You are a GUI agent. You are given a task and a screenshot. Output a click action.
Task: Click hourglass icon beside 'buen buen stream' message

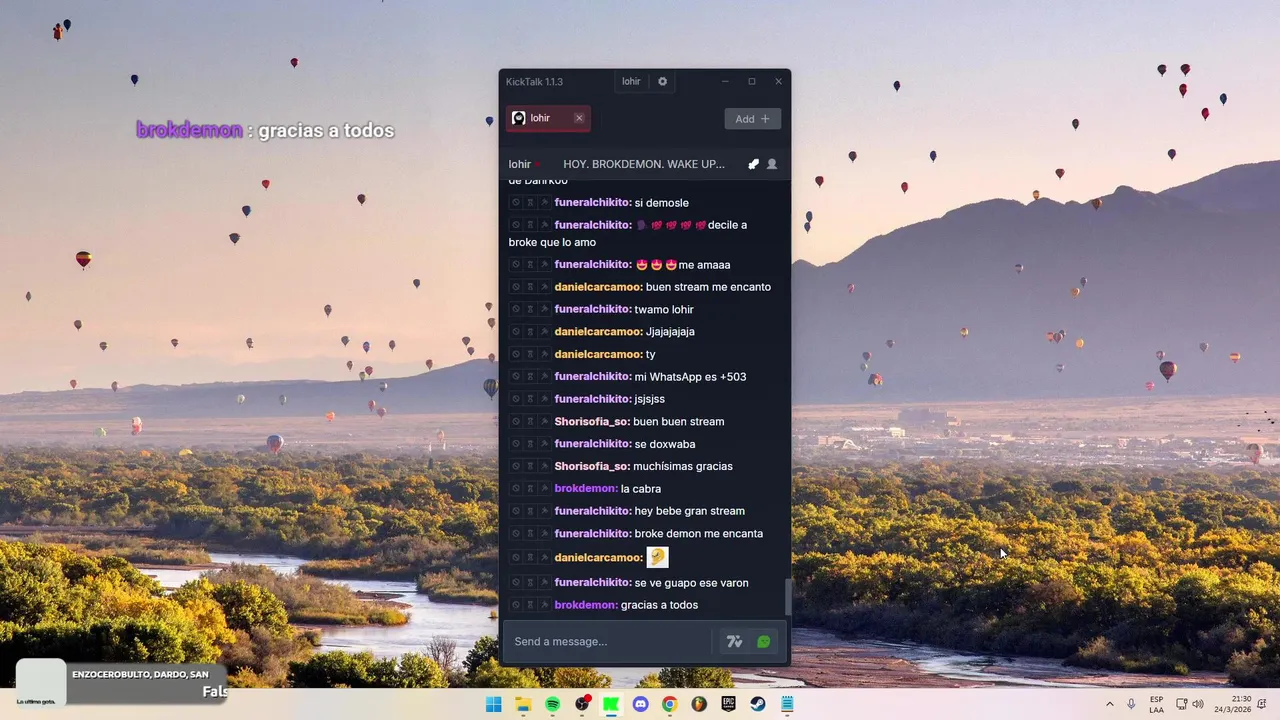(x=530, y=422)
